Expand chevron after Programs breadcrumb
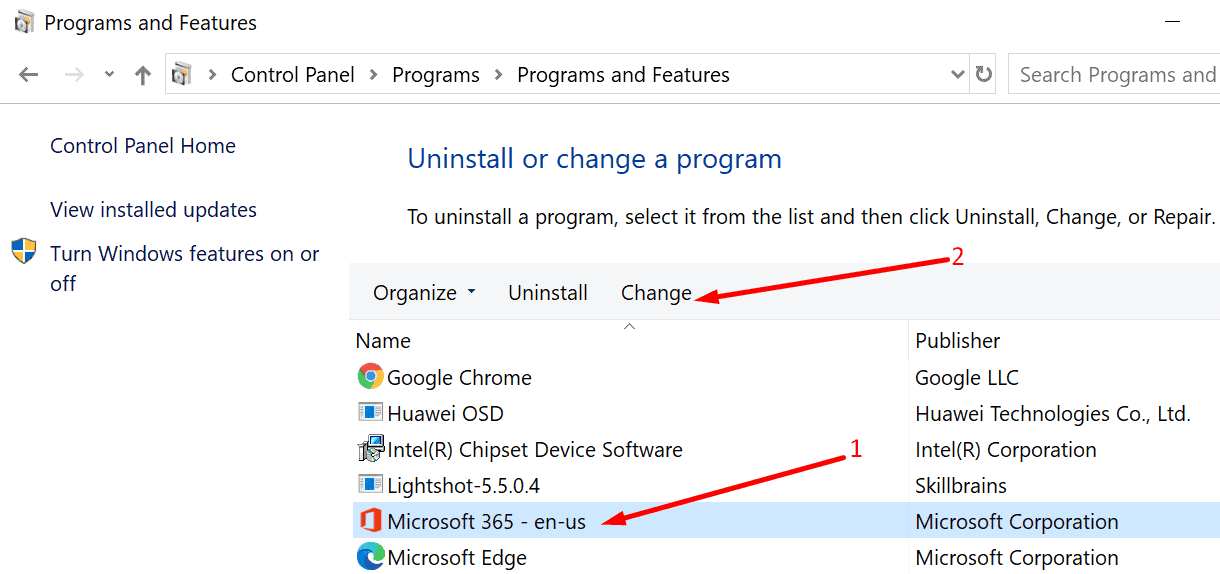The width and height of the screenshot is (1220, 574). coord(499,75)
